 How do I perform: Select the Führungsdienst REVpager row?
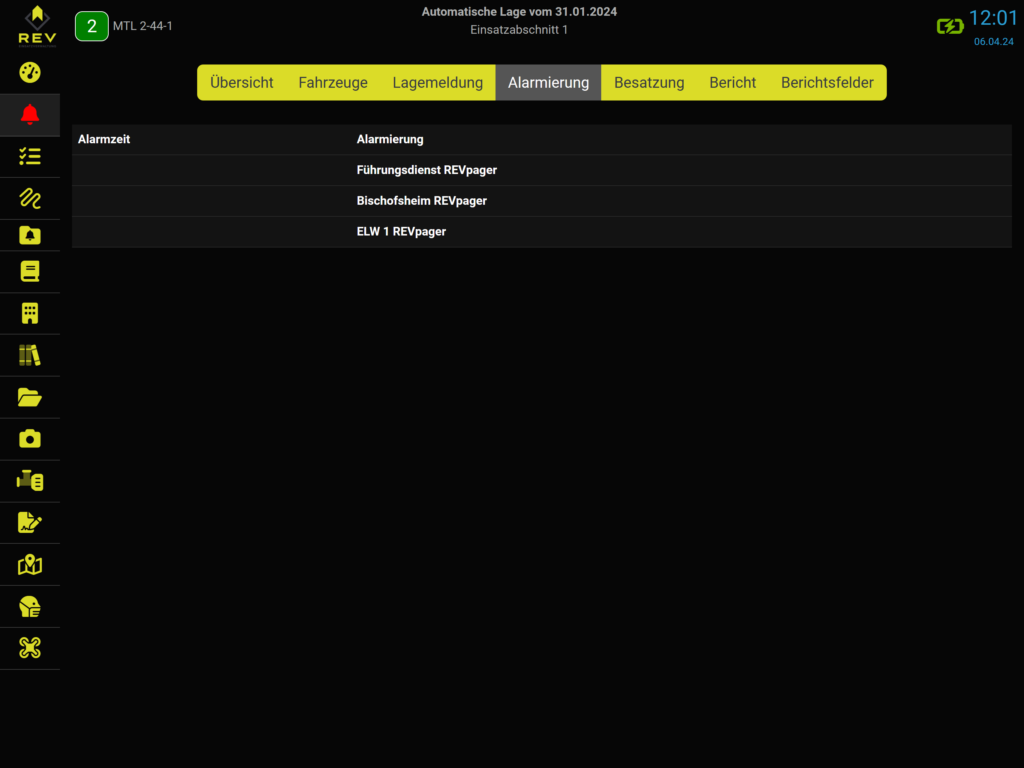coord(427,170)
